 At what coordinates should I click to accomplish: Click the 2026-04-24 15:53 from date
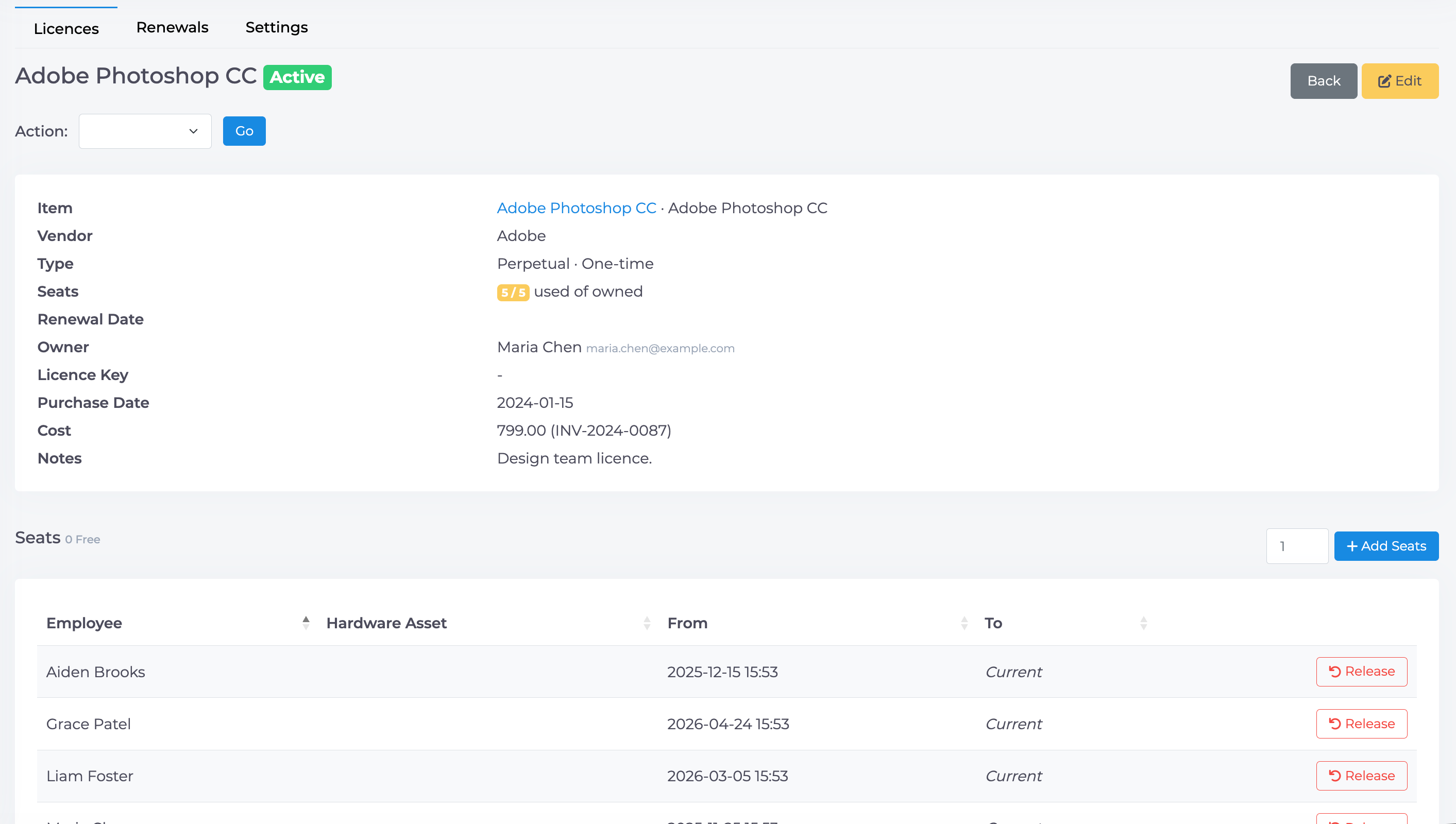point(728,724)
